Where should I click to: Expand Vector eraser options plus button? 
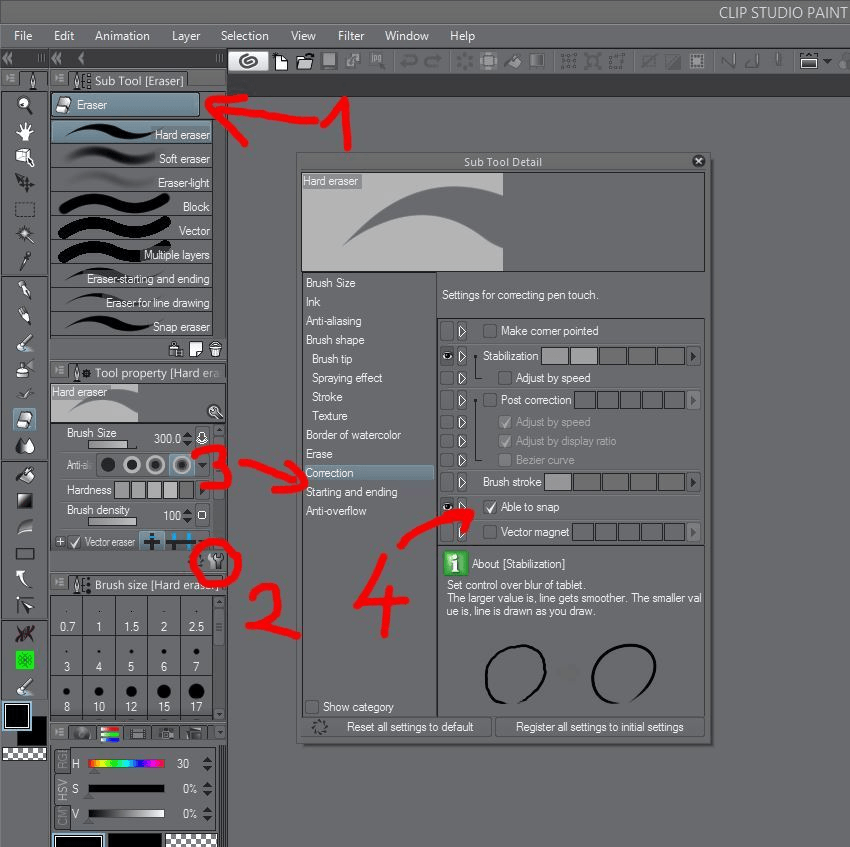pos(60,542)
